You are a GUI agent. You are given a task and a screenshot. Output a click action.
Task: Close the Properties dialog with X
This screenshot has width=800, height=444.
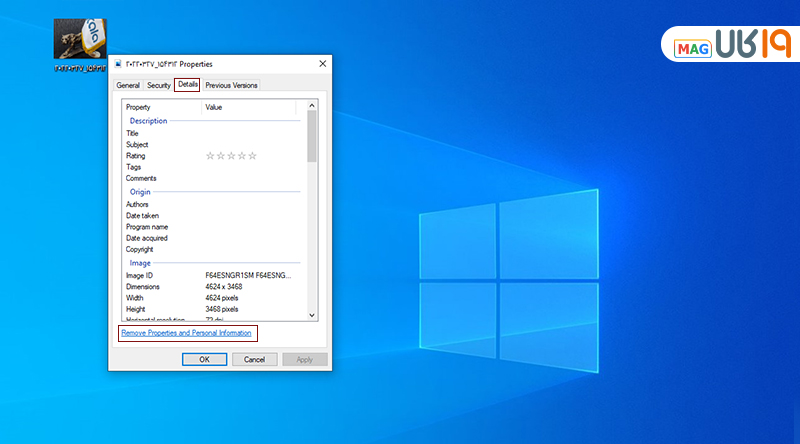pos(321,63)
